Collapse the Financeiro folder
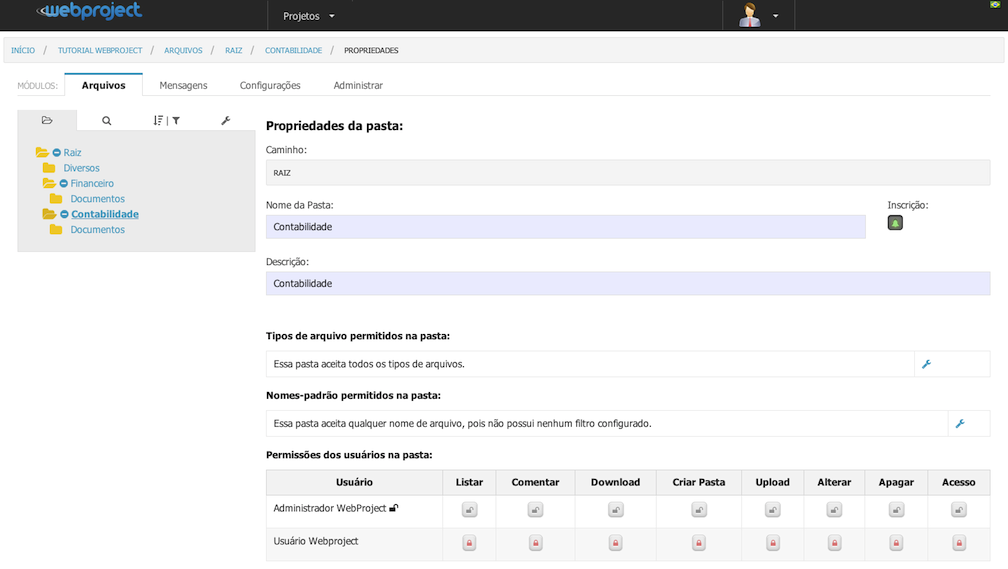 pyautogui.click(x=64, y=183)
